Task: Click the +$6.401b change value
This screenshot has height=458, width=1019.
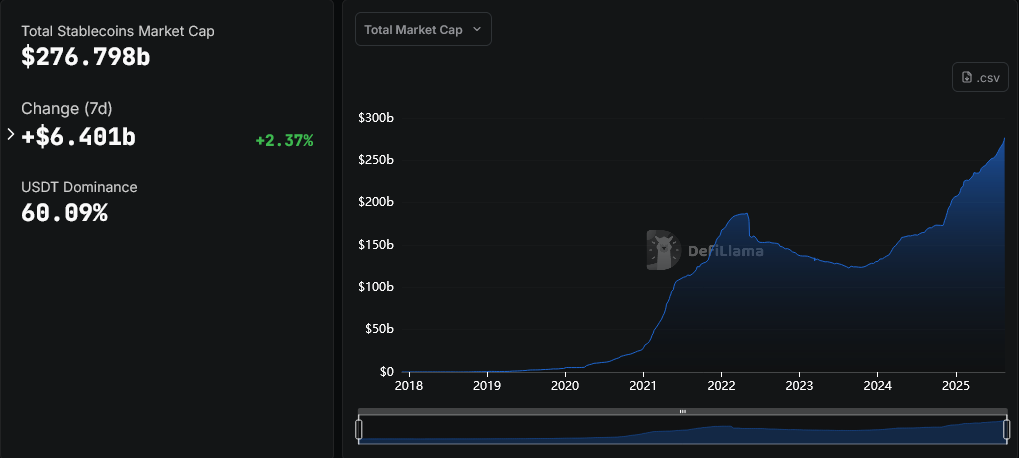Action: coord(79,137)
